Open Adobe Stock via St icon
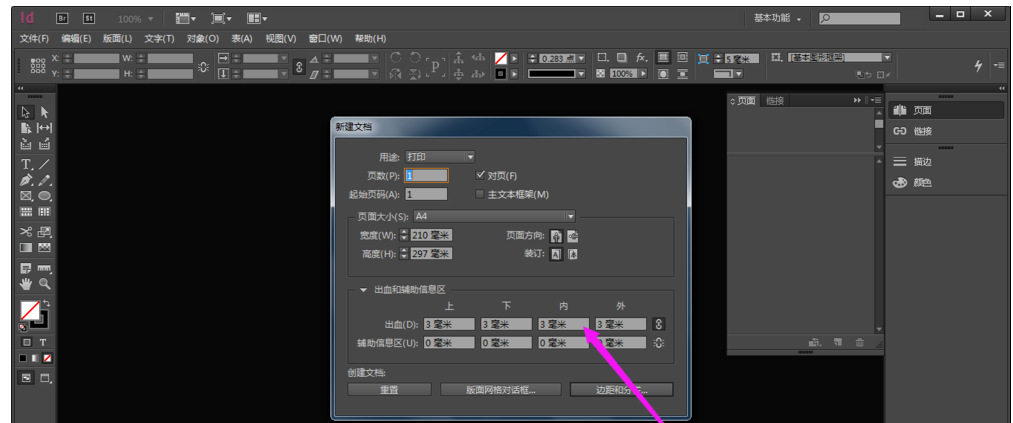 (89, 19)
